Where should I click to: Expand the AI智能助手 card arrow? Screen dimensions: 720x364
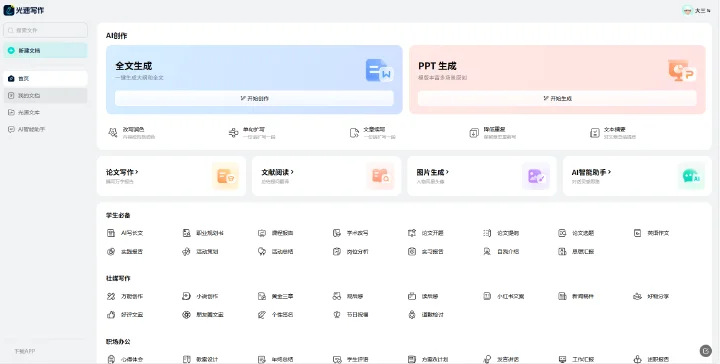point(609,172)
